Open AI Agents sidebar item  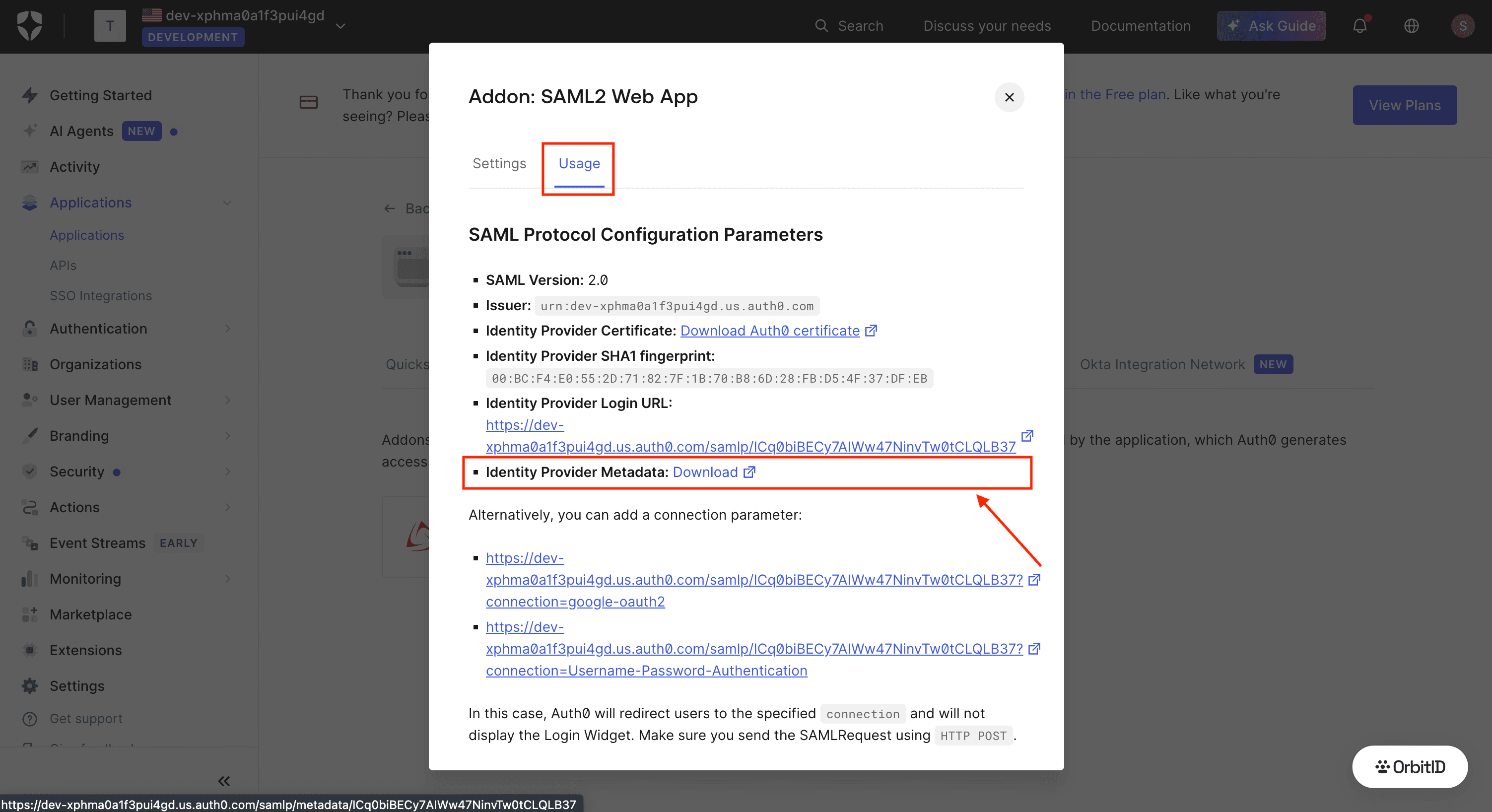[81, 131]
